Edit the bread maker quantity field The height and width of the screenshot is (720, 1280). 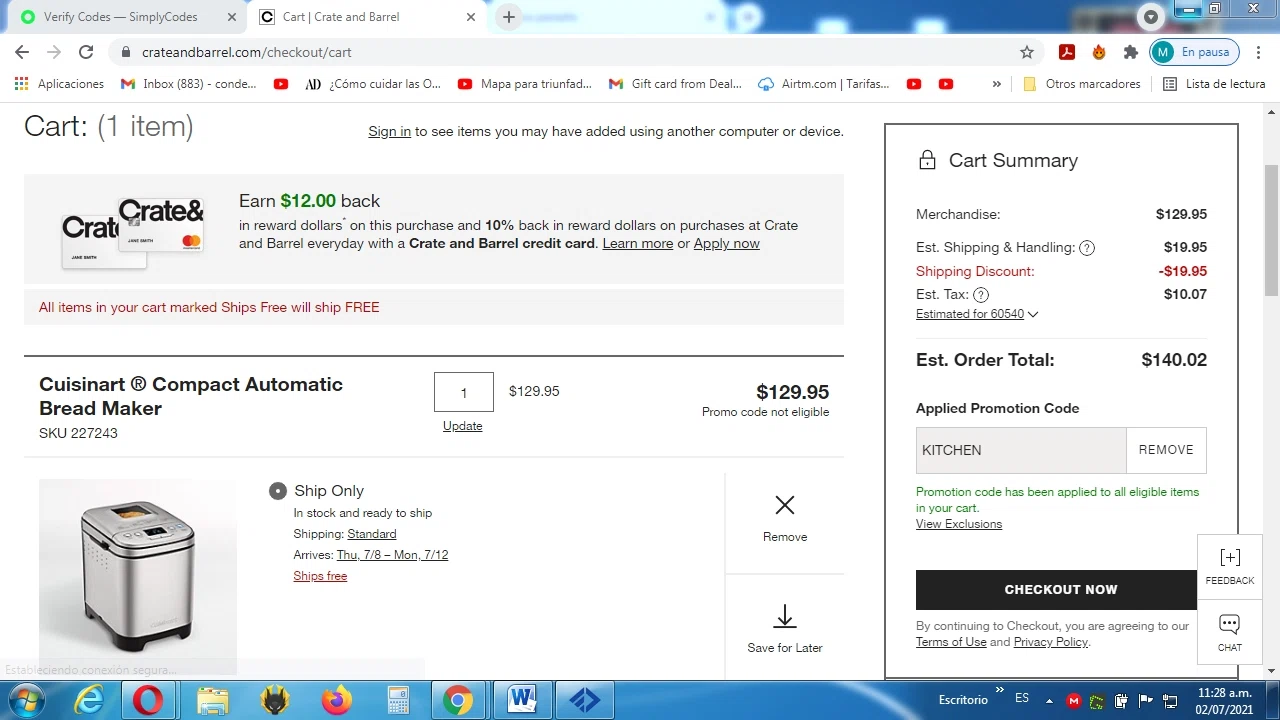[463, 392]
